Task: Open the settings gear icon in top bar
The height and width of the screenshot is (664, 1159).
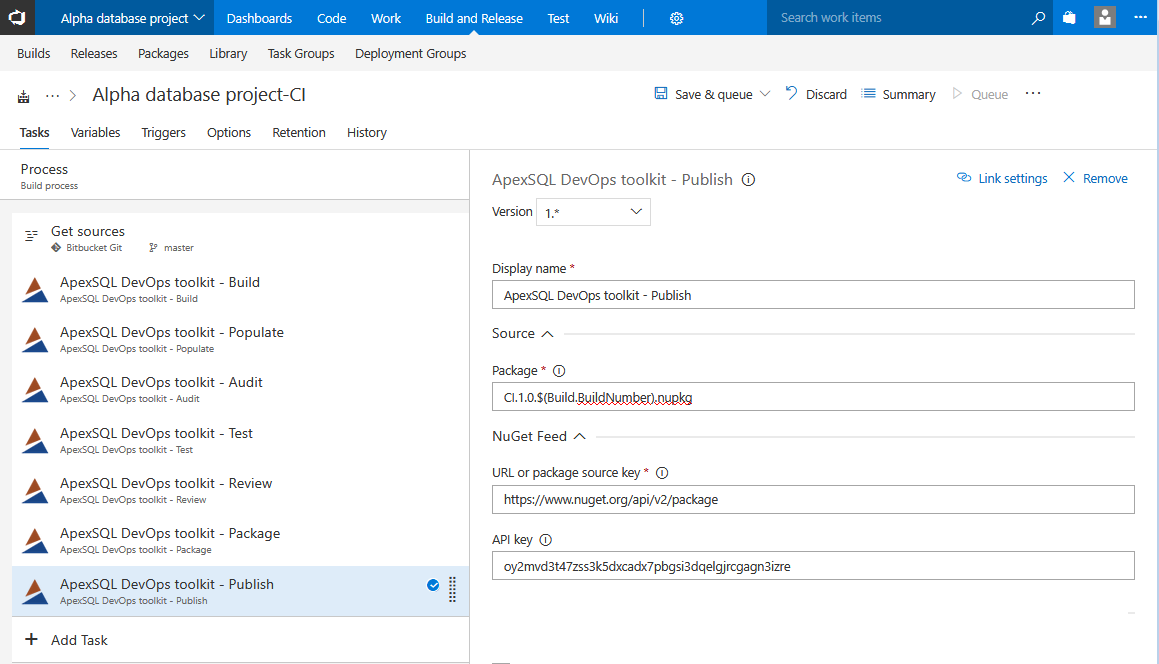Action: coord(676,18)
